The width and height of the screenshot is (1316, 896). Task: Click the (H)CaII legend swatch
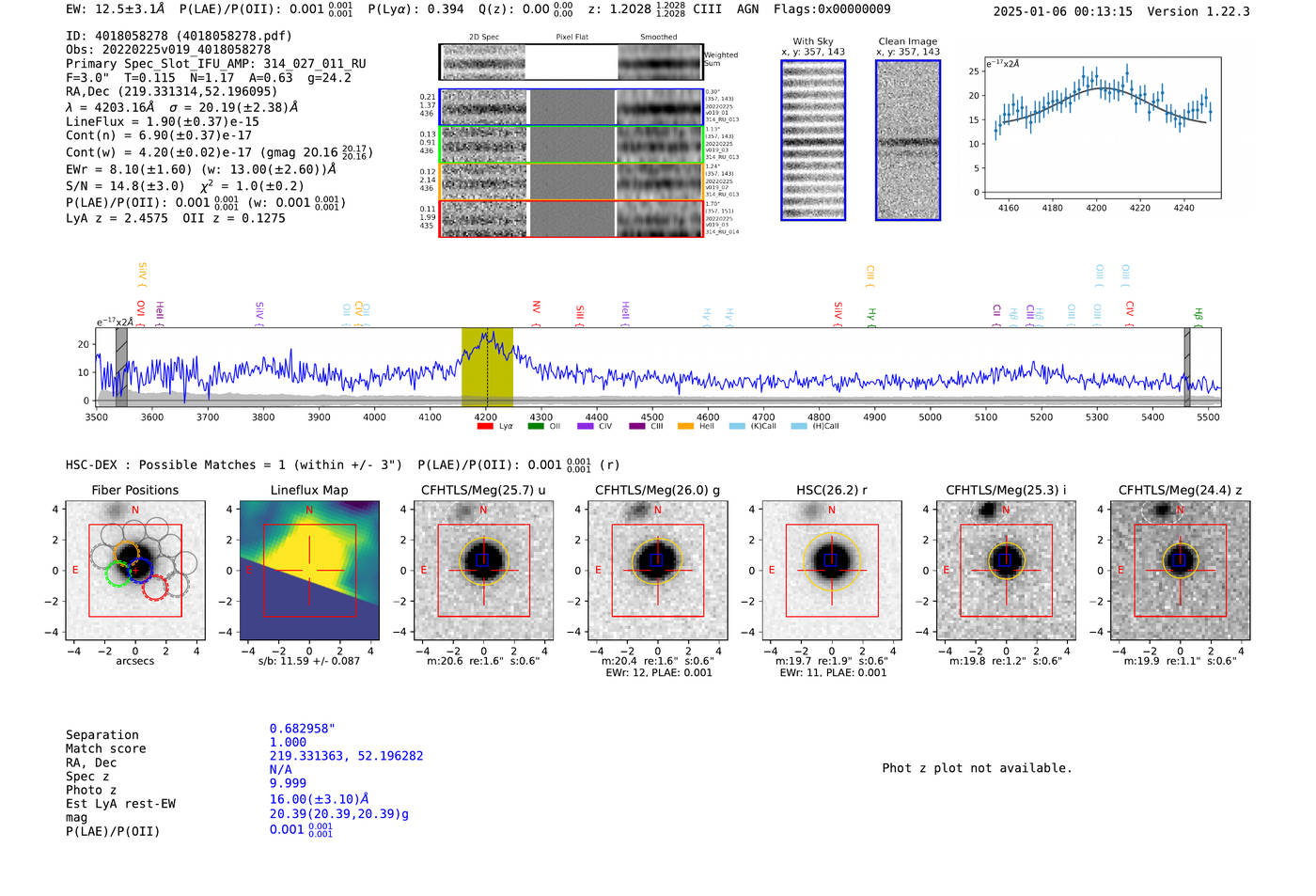pos(799,426)
